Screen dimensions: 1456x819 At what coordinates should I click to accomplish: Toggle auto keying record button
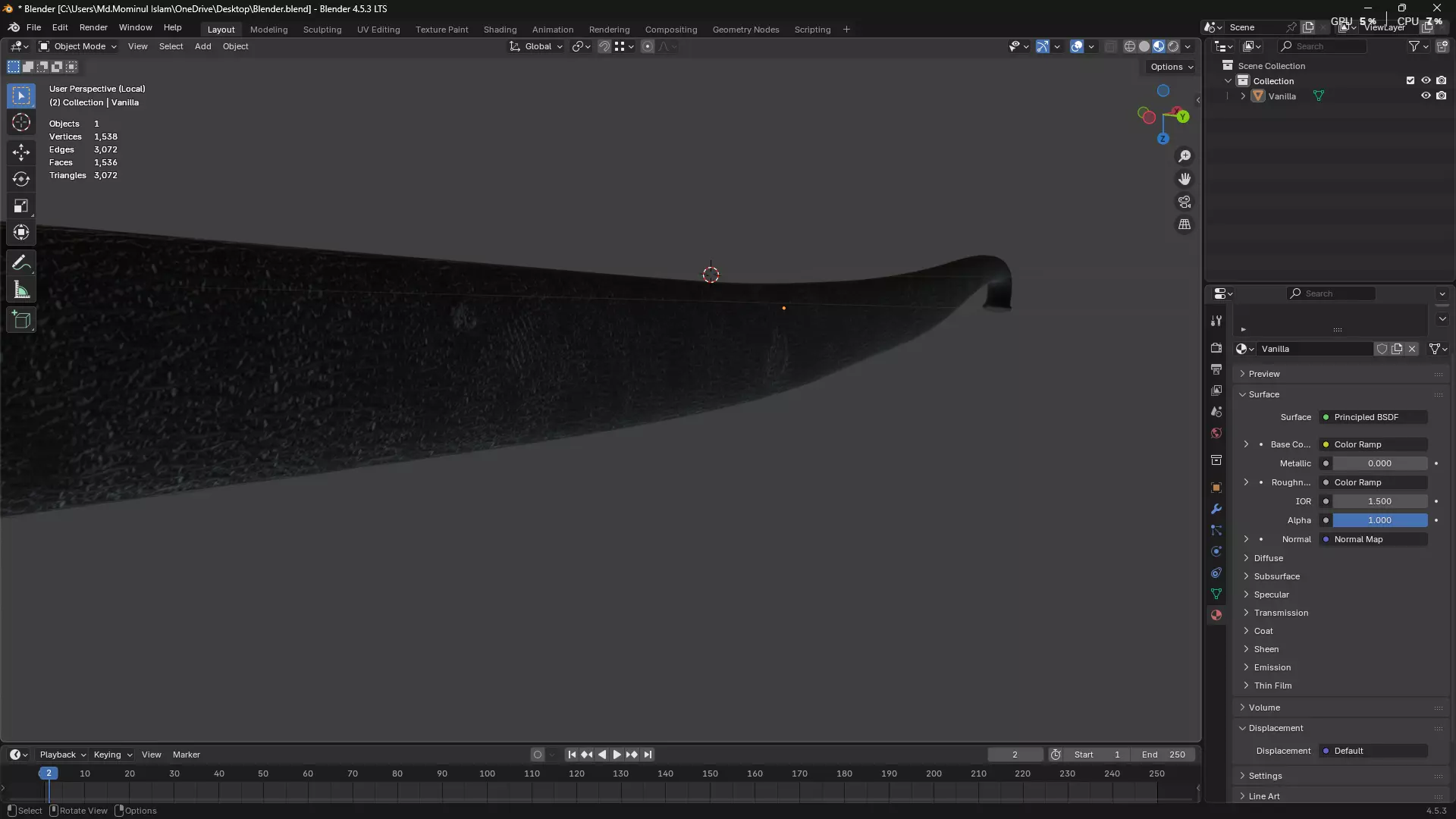[x=538, y=755]
